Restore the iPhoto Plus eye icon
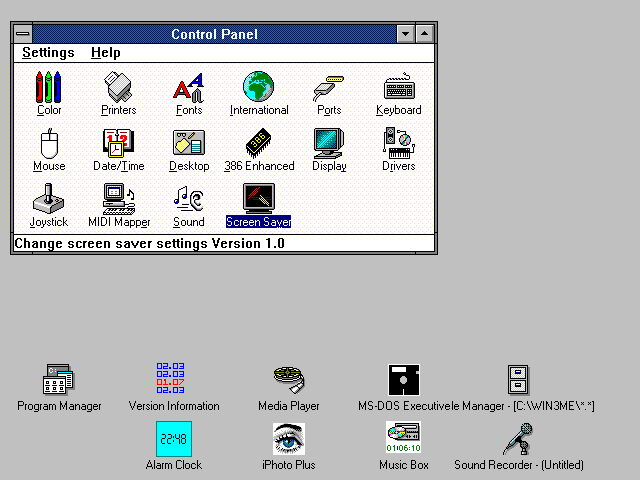This screenshot has width=640, height=480. (x=289, y=439)
